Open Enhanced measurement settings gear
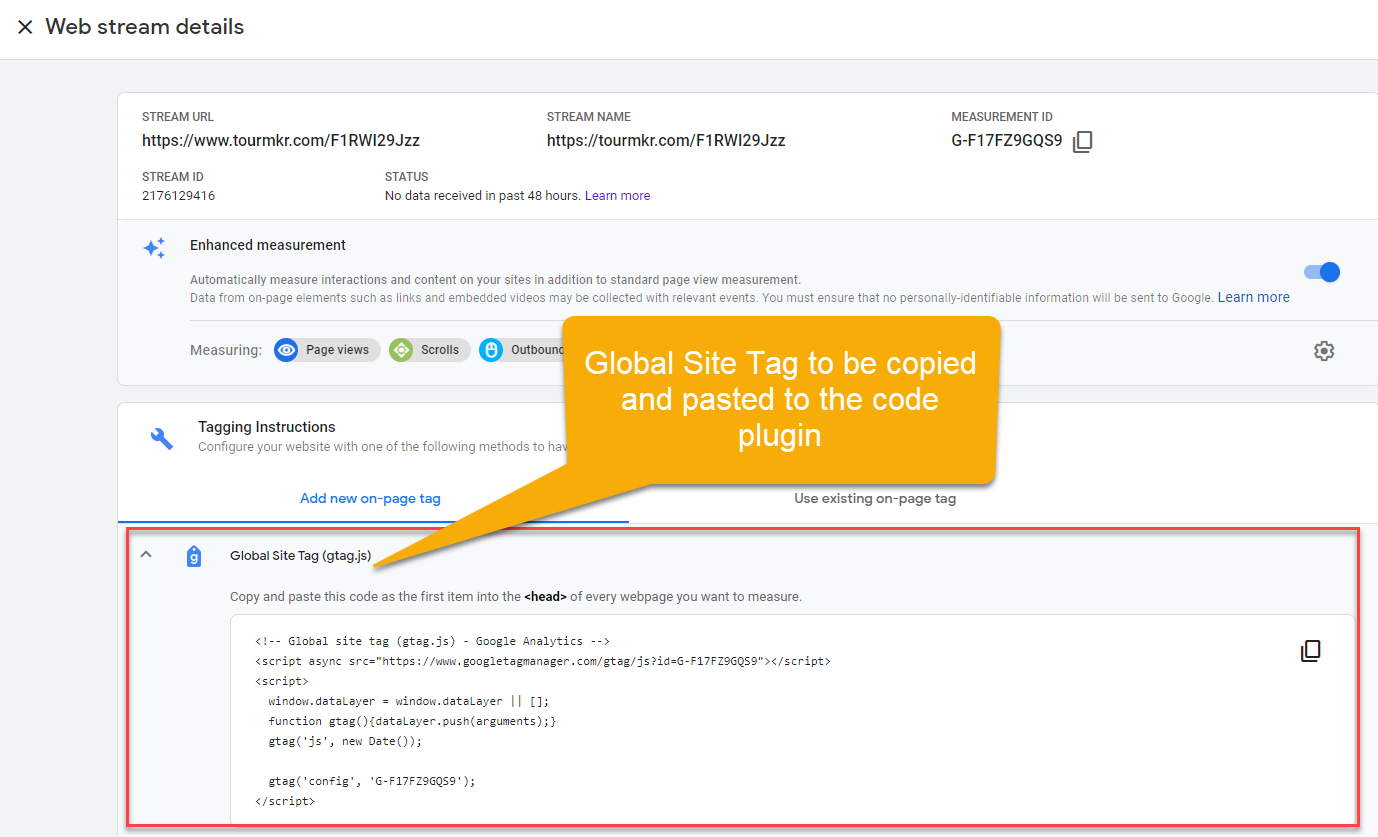 1324,351
